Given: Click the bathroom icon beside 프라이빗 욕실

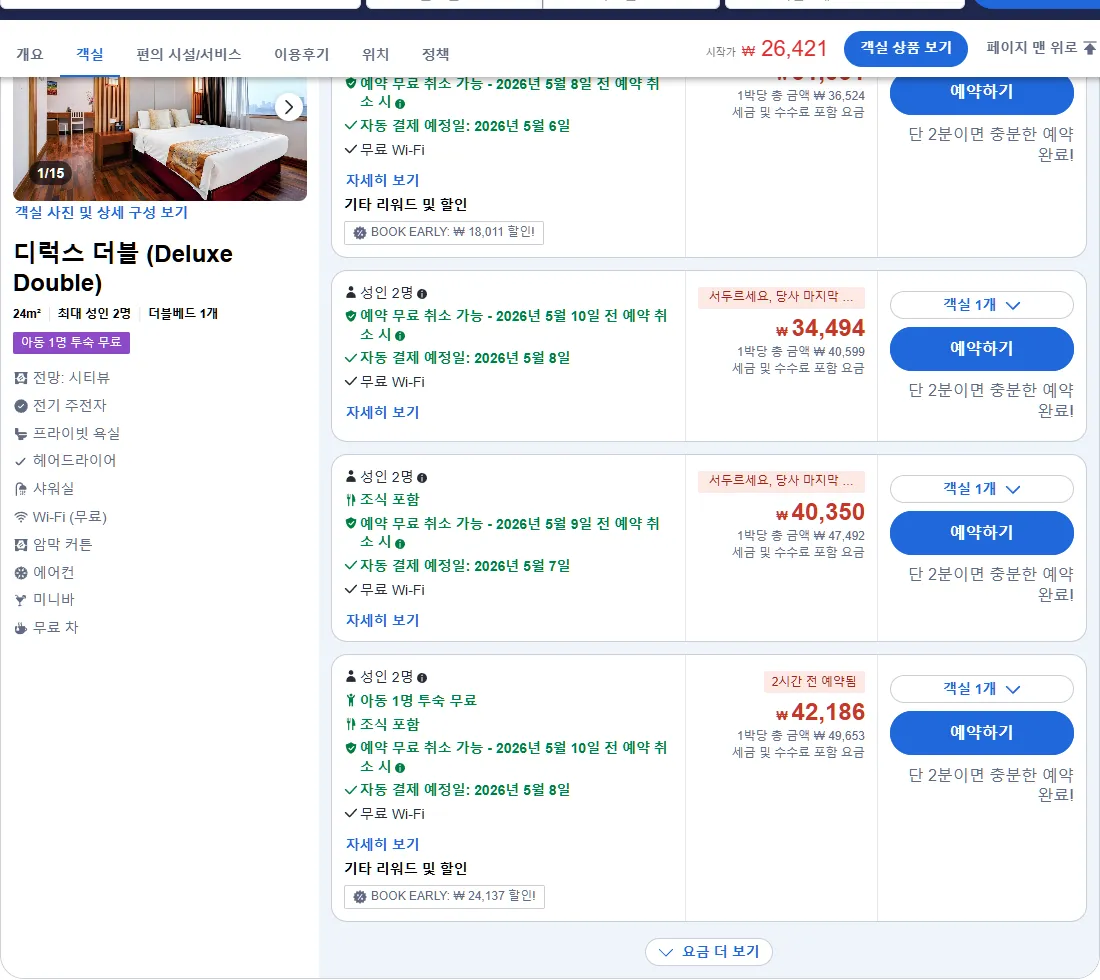Looking at the screenshot, I should tap(21, 434).
